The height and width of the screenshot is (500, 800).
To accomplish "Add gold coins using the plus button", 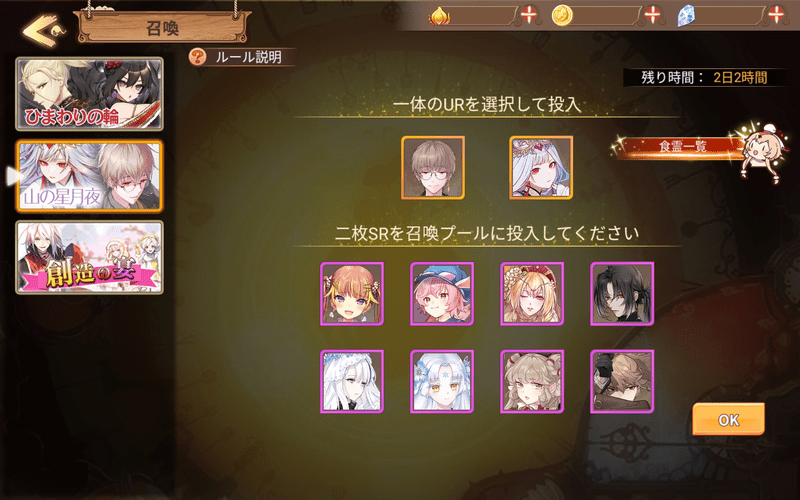I will (x=653, y=15).
